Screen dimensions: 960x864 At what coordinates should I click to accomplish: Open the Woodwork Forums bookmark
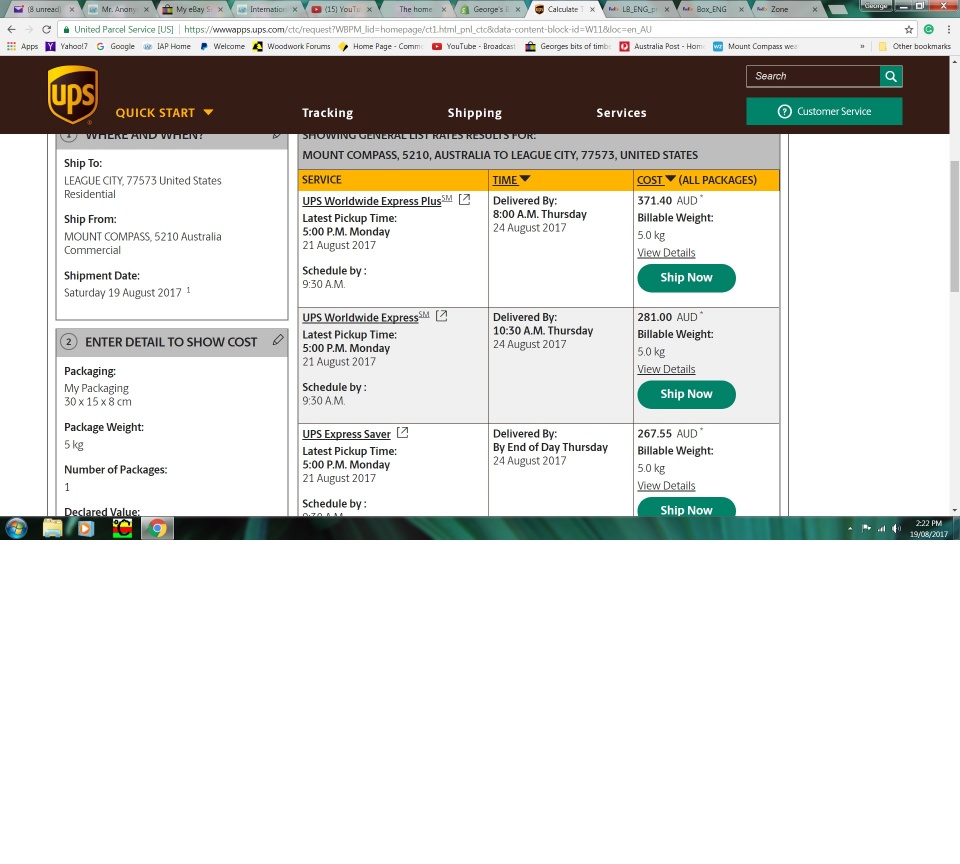[x=291, y=47]
